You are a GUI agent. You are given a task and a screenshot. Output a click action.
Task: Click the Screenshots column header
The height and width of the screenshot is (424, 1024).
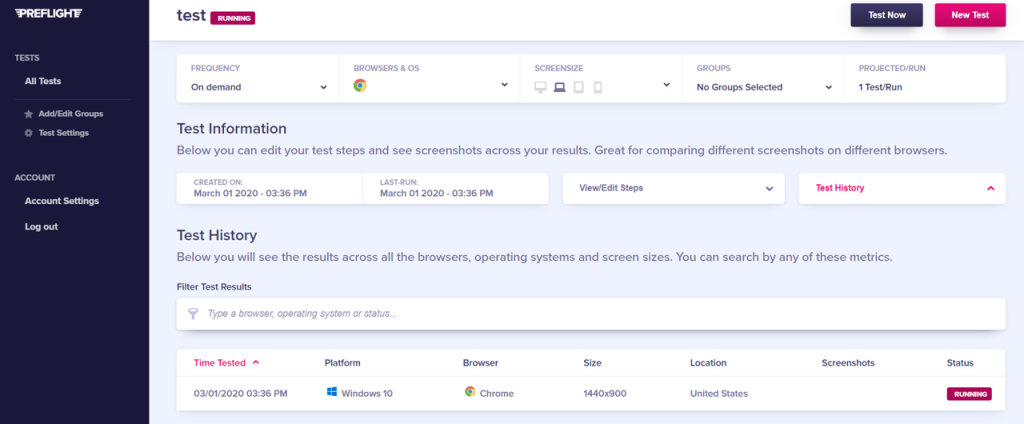(x=848, y=363)
